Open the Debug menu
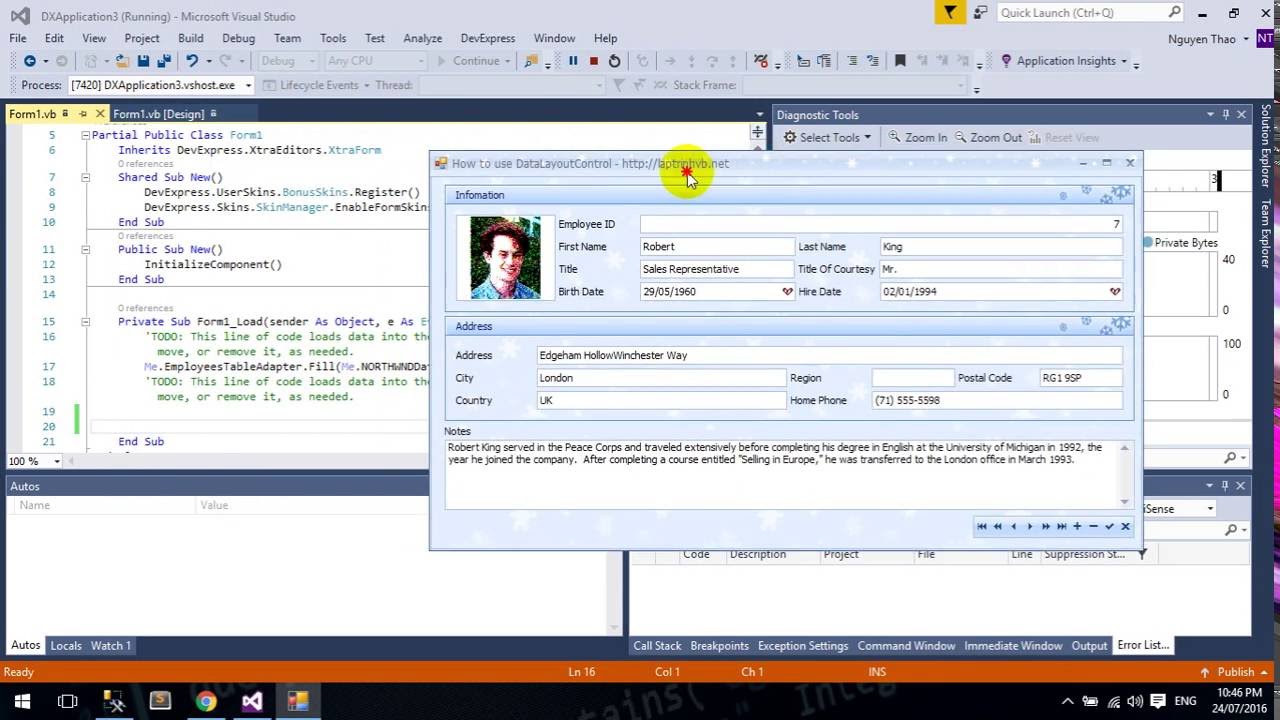 point(238,38)
